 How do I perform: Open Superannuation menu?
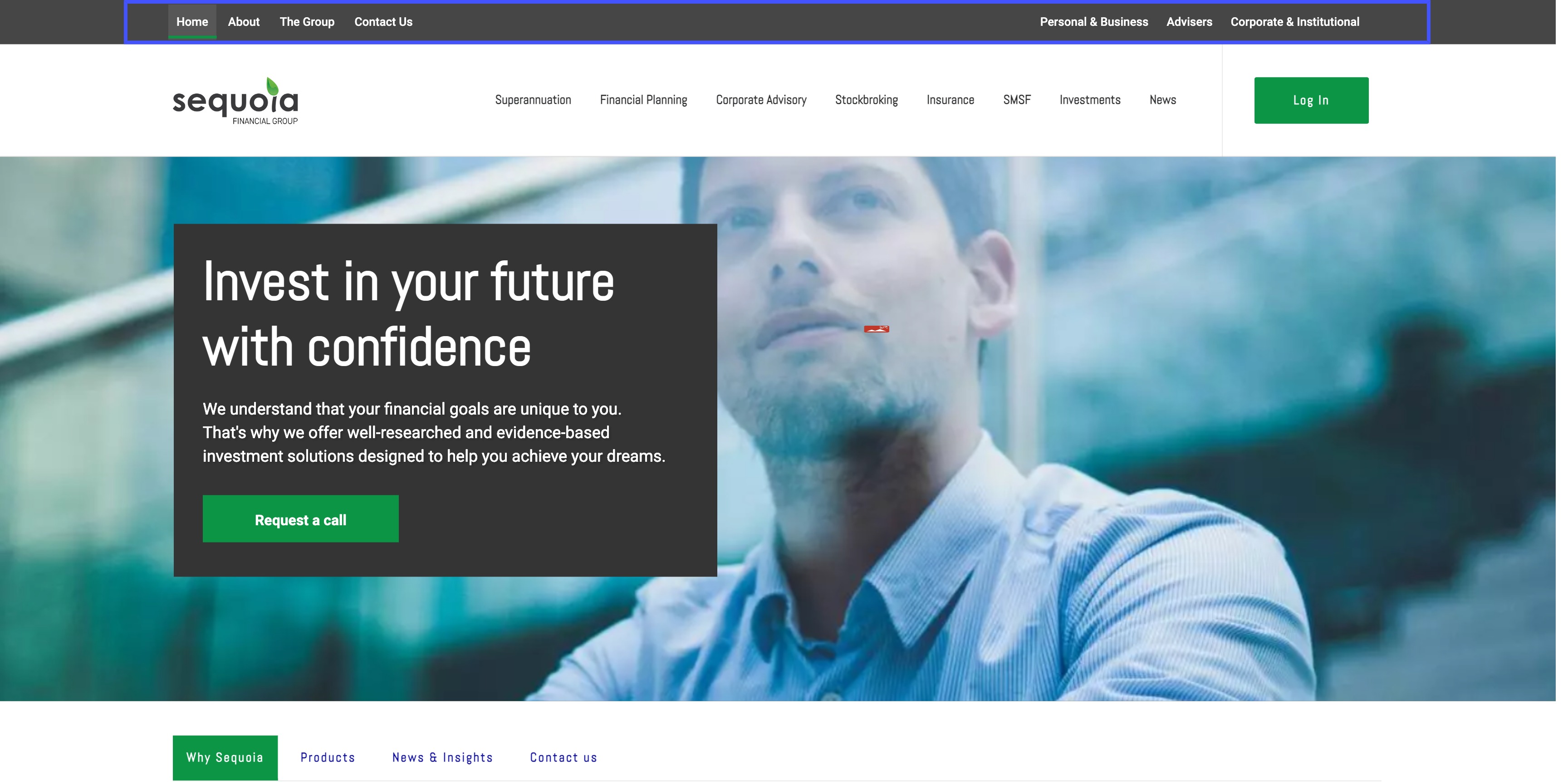[x=533, y=100]
